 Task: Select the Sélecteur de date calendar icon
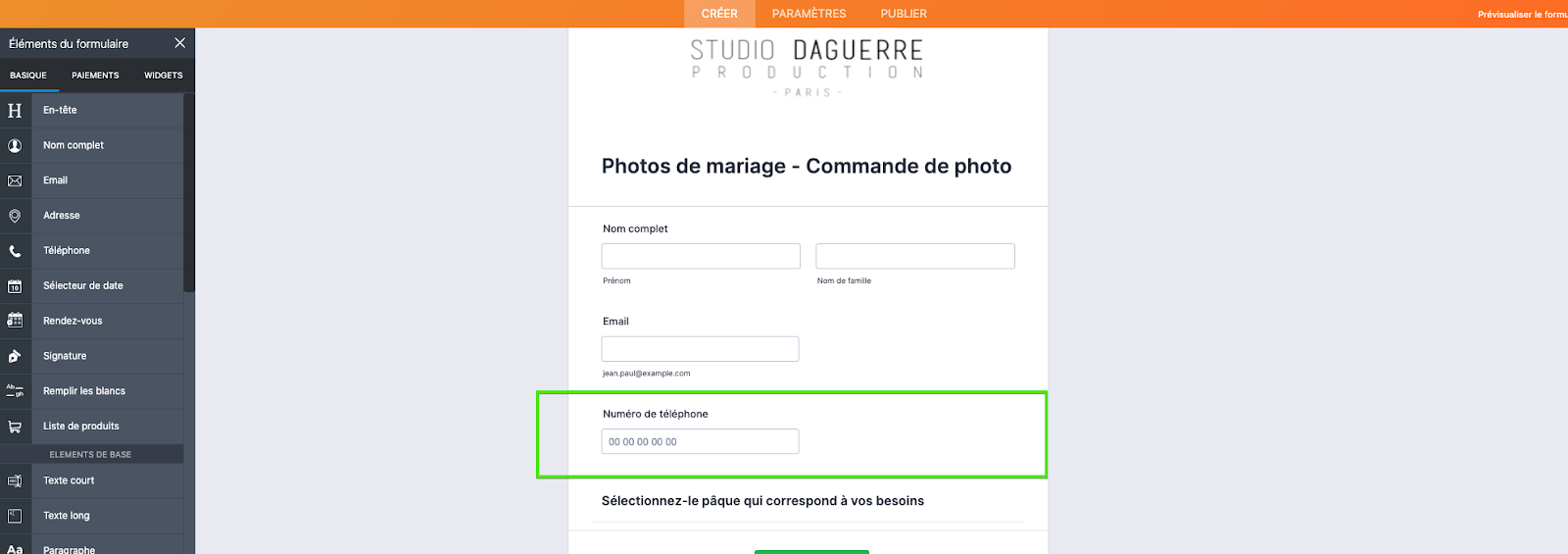(x=15, y=286)
